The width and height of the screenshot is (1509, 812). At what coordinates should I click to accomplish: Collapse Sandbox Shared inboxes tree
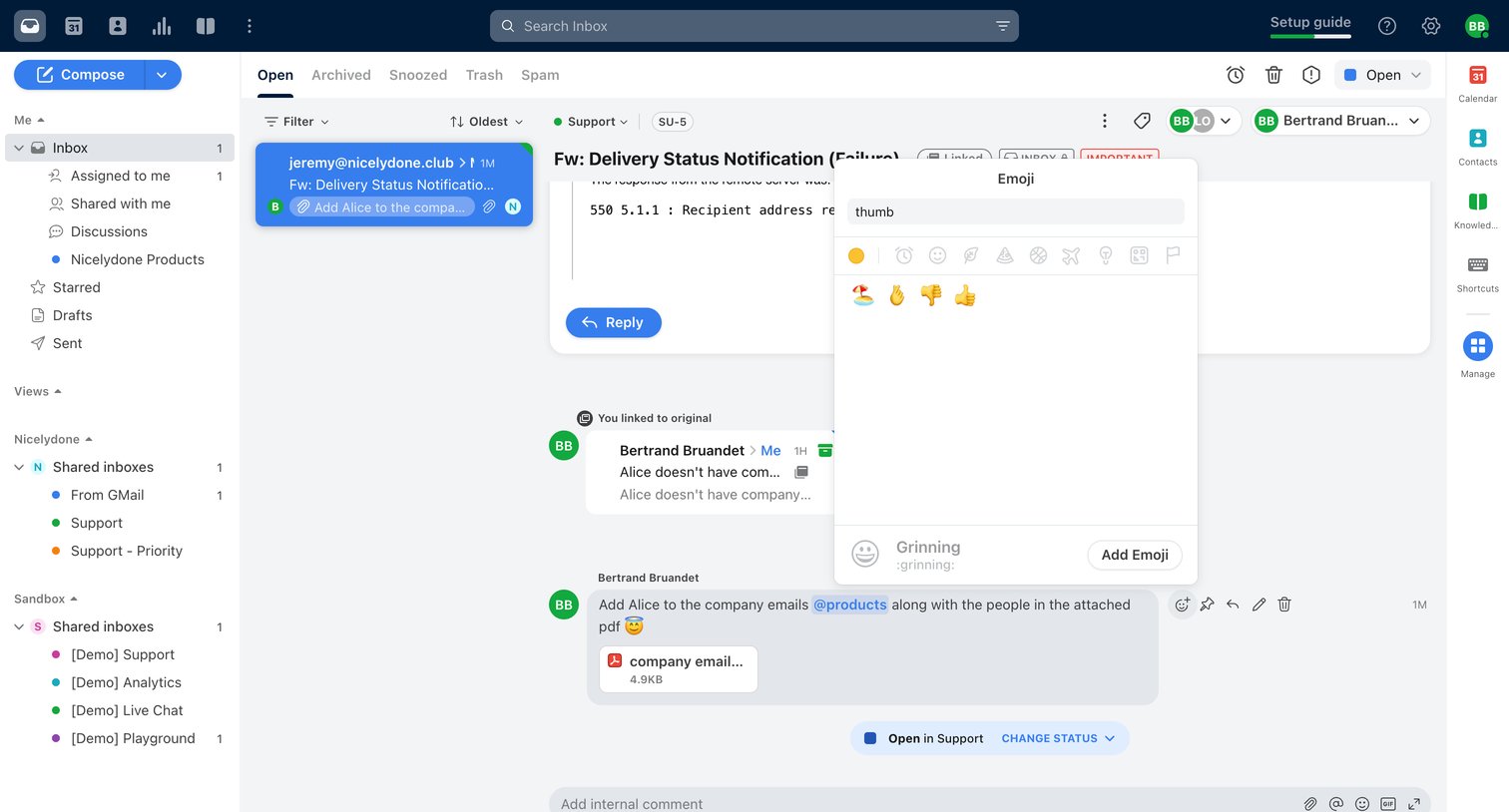19,626
